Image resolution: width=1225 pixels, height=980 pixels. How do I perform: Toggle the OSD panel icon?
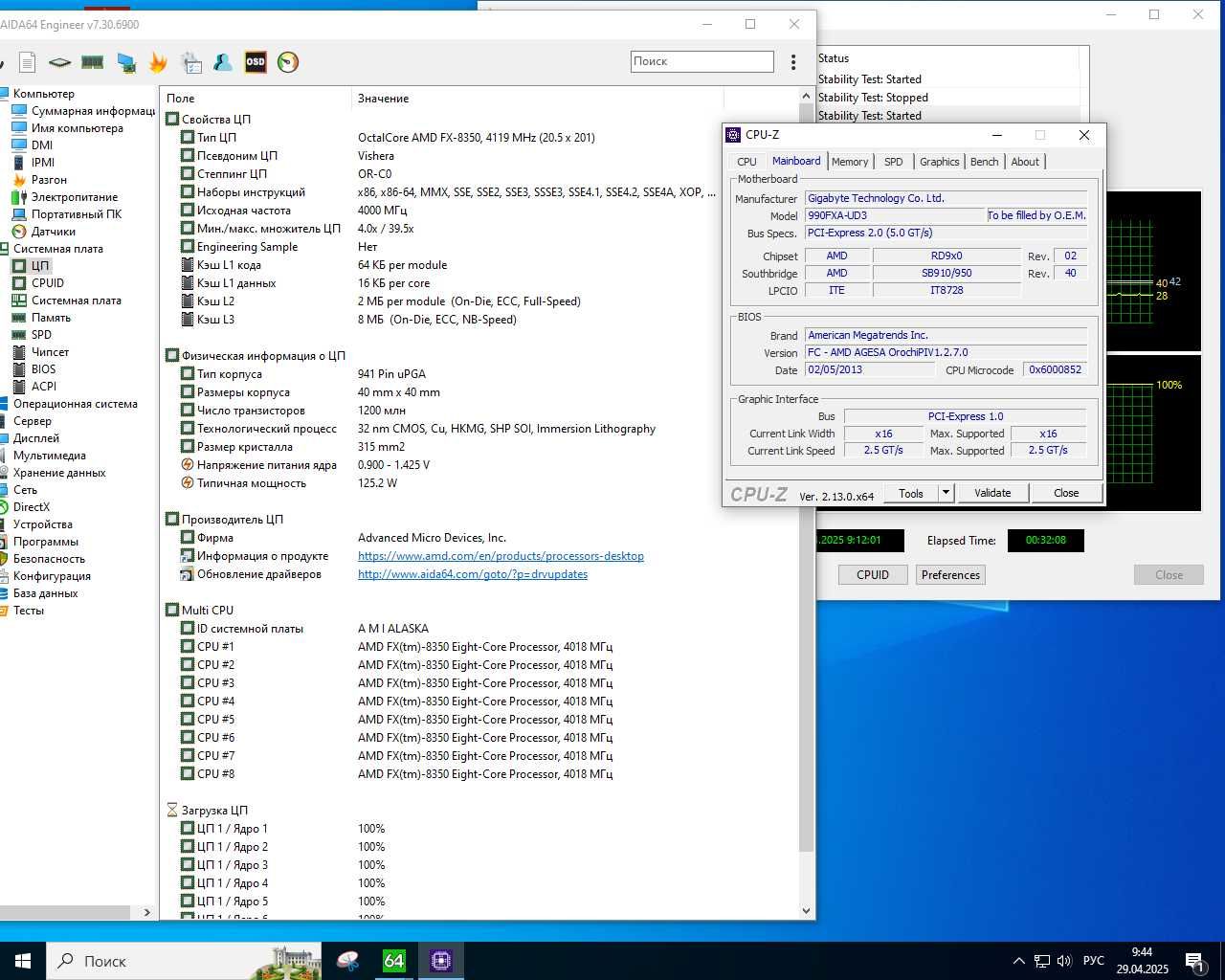tap(256, 62)
